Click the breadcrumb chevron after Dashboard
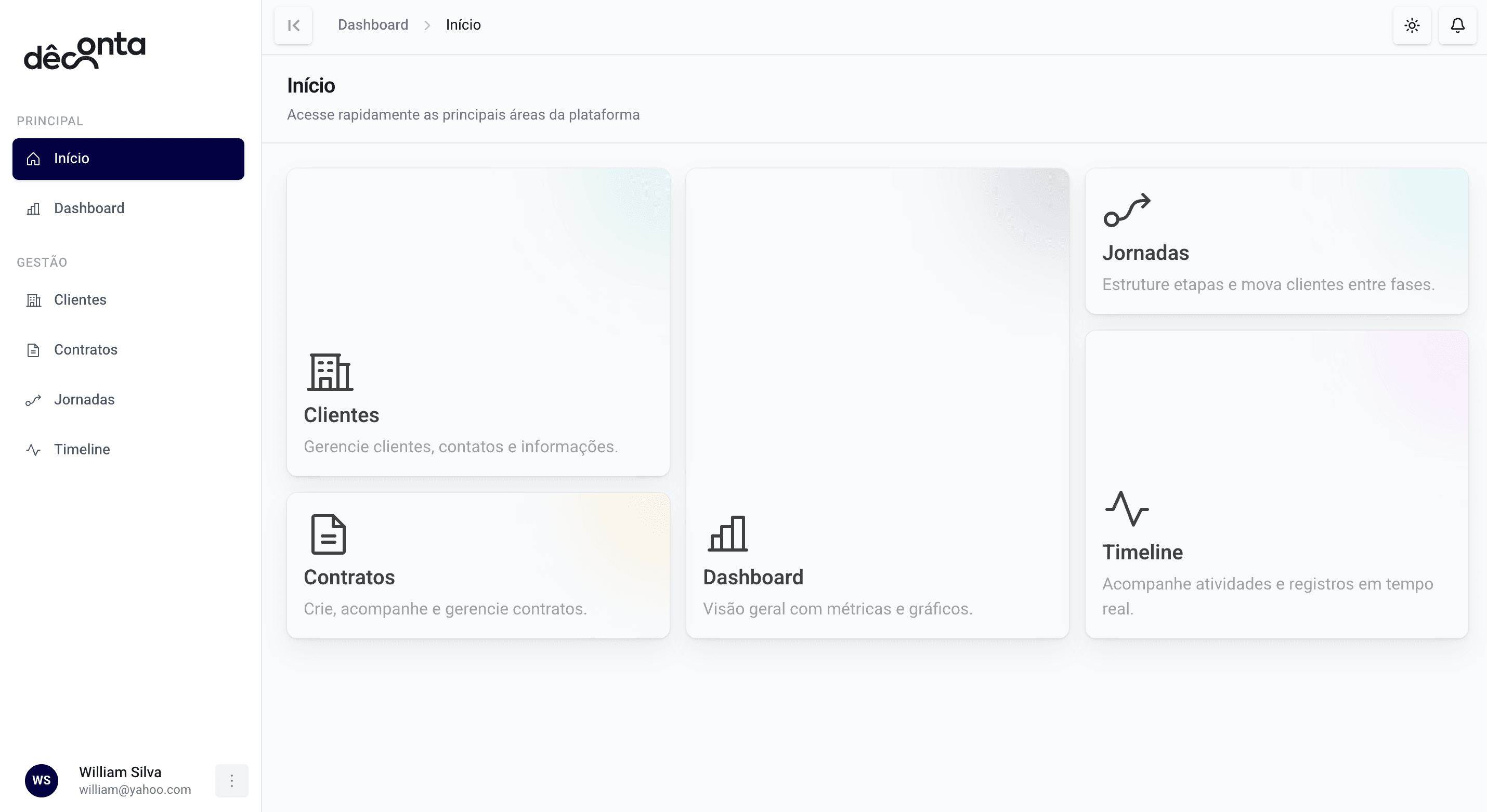 [427, 25]
